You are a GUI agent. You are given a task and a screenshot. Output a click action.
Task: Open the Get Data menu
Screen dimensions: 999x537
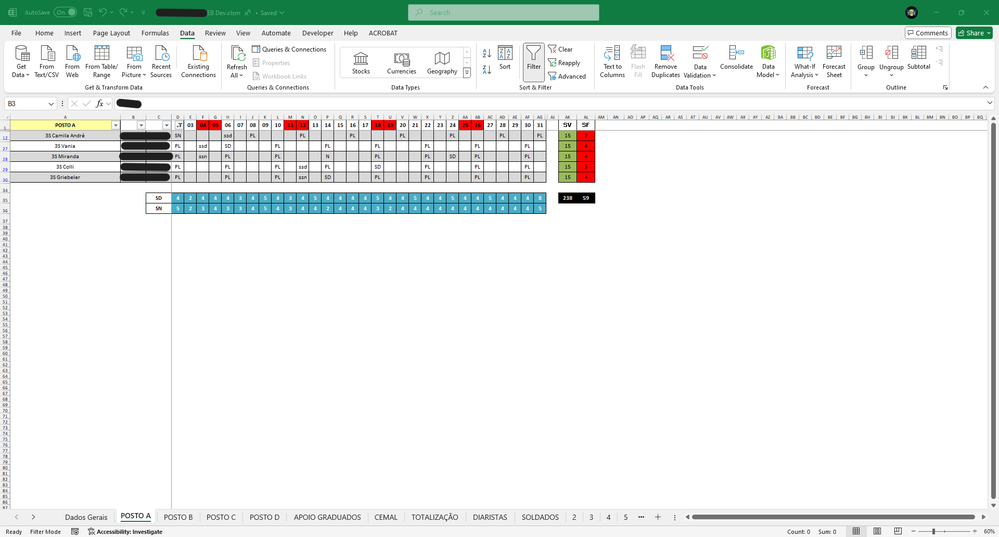(21, 62)
